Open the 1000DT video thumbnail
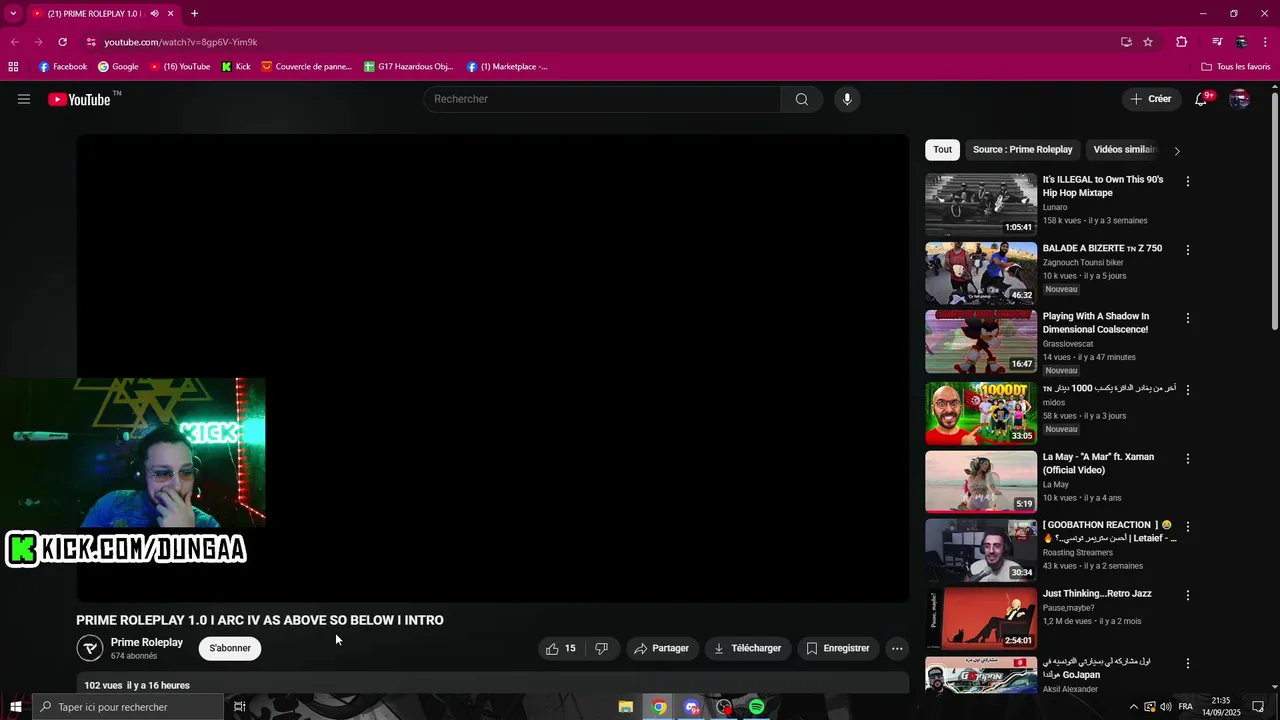1280x720 pixels. (x=981, y=413)
